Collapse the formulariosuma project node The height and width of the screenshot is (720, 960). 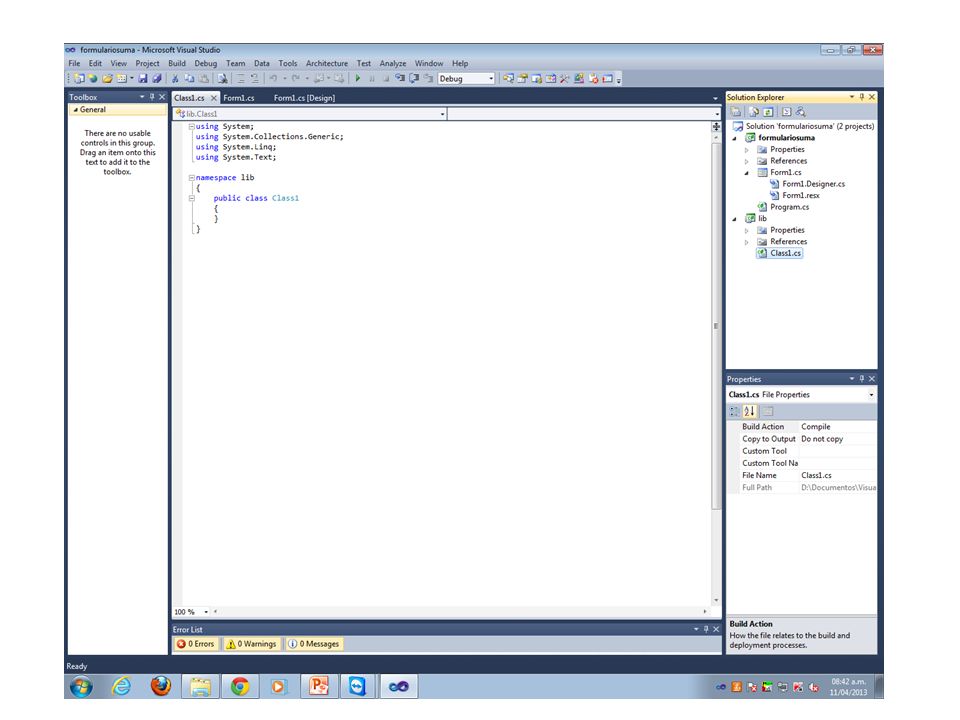click(x=735, y=138)
